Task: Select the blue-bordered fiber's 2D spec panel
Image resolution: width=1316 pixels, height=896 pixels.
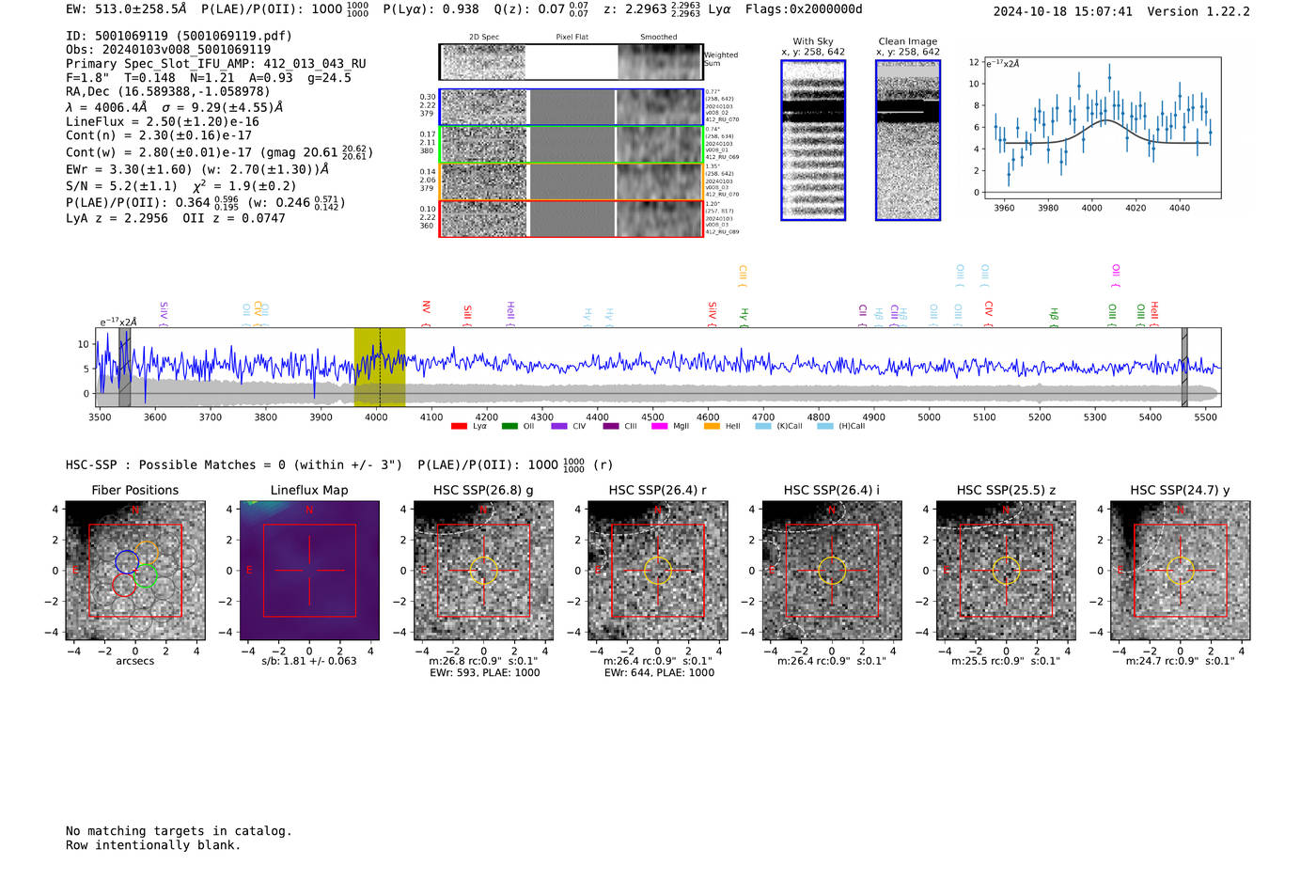Action: coord(484,107)
